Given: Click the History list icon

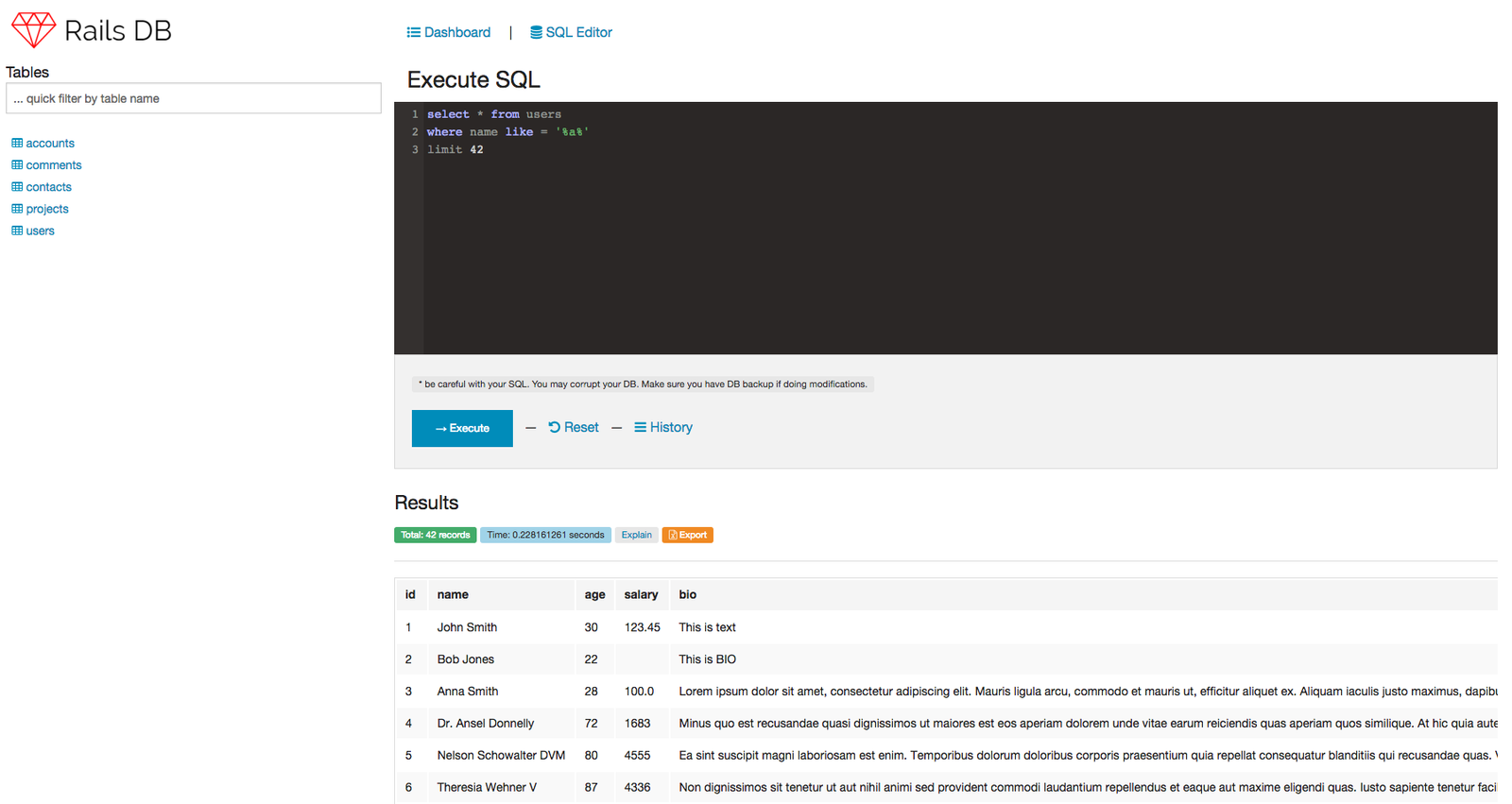Looking at the screenshot, I should coord(640,427).
